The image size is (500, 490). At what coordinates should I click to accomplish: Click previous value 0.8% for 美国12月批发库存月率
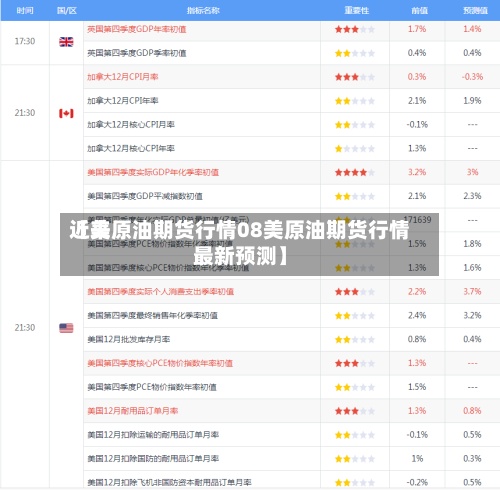pyautogui.click(x=417, y=339)
